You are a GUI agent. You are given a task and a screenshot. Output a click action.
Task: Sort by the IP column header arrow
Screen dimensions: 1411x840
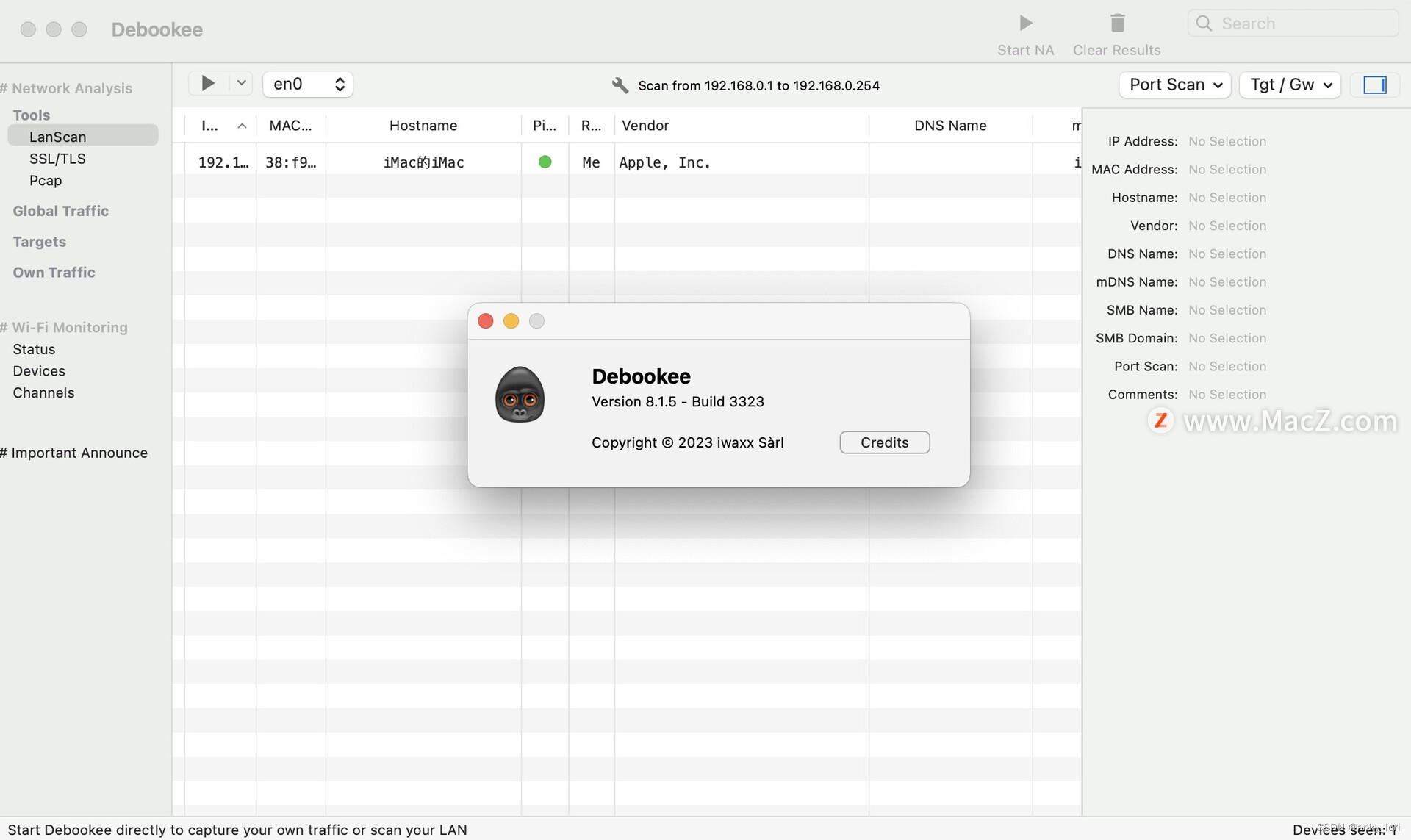click(242, 126)
